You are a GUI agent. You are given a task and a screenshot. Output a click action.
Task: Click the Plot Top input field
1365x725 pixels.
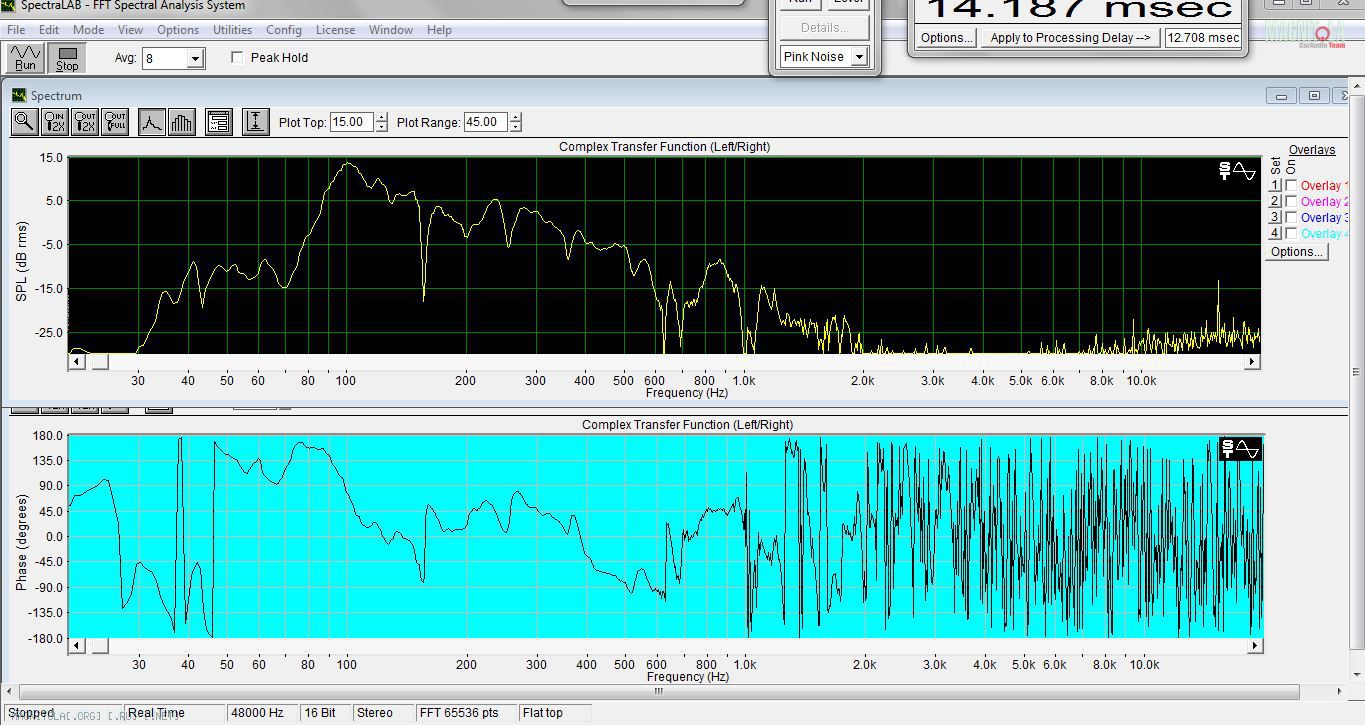click(x=352, y=122)
